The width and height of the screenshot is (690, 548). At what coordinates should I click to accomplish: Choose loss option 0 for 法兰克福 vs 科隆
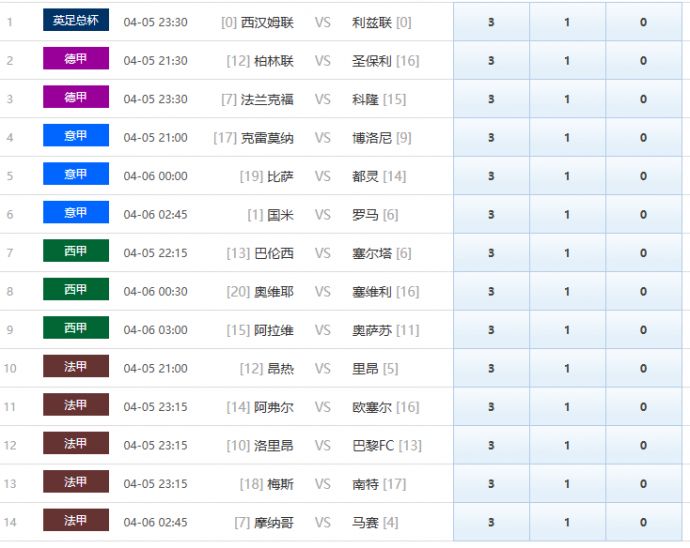point(643,99)
